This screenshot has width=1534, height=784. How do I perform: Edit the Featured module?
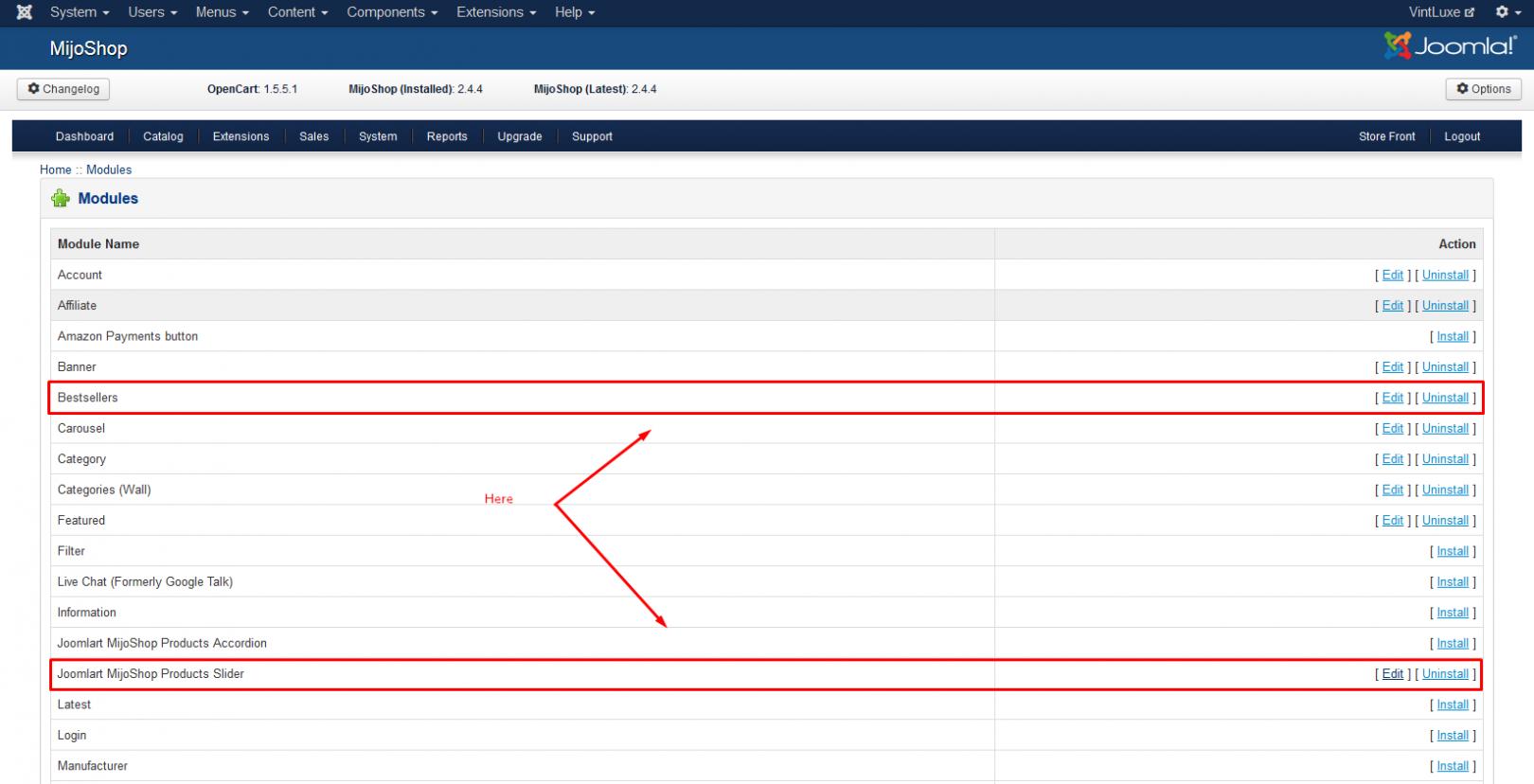[x=1393, y=520]
